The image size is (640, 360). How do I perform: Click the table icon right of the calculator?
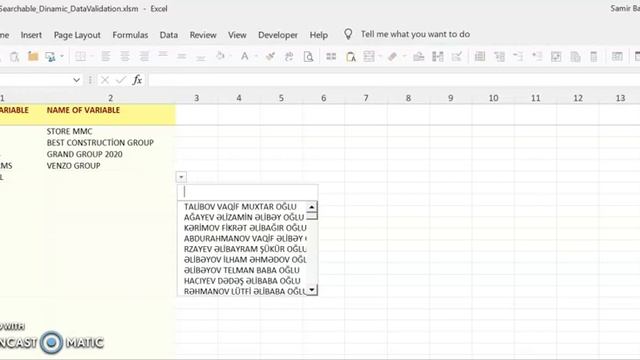pos(617,56)
